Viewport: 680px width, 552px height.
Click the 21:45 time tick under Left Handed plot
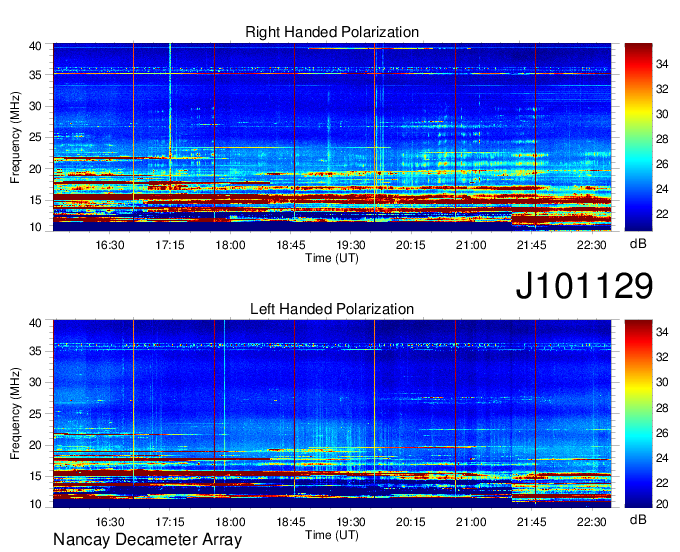531,522
